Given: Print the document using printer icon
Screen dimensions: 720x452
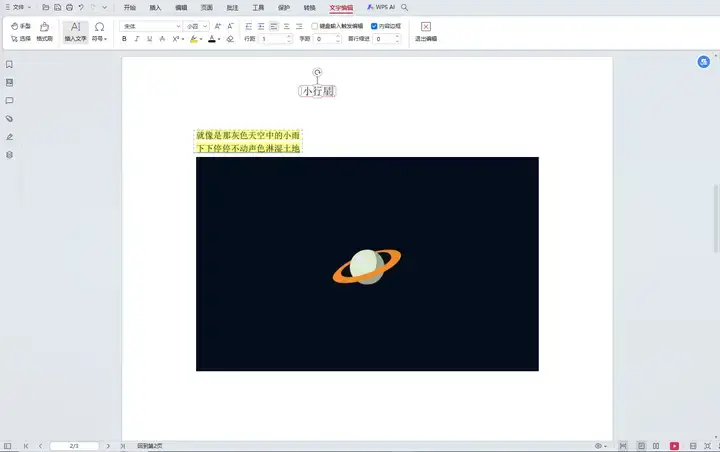Looking at the screenshot, I should 69,7.
